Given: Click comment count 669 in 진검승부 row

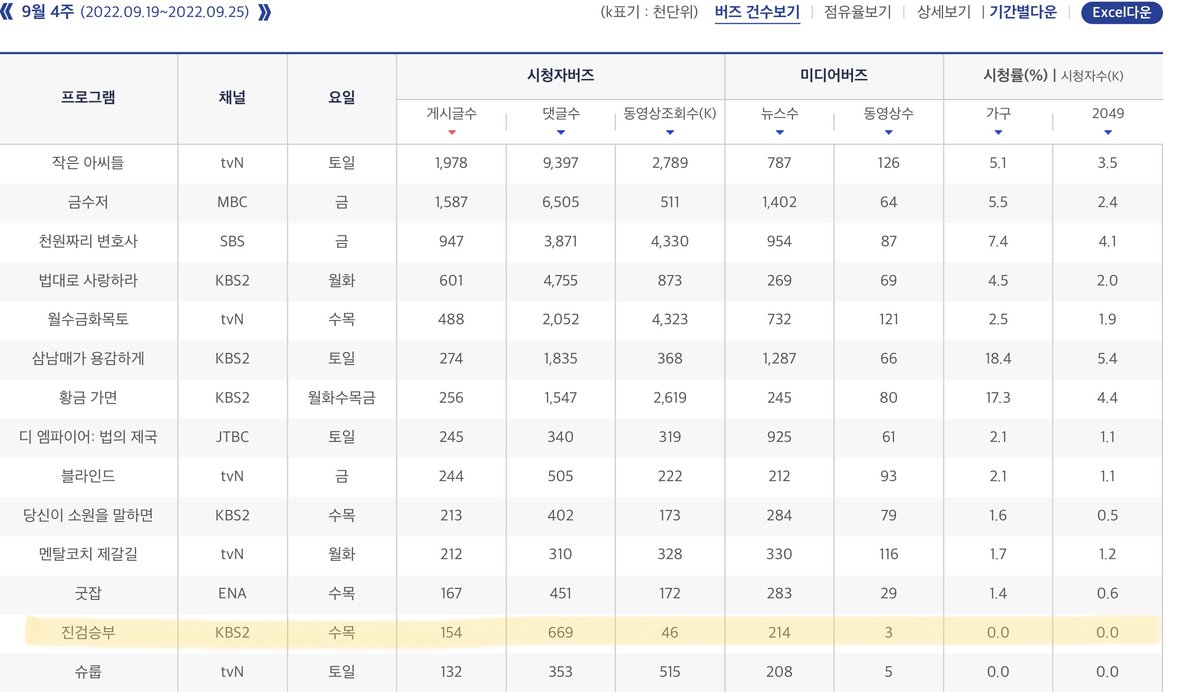Looking at the screenshot, I should click(x=560, y=633).
